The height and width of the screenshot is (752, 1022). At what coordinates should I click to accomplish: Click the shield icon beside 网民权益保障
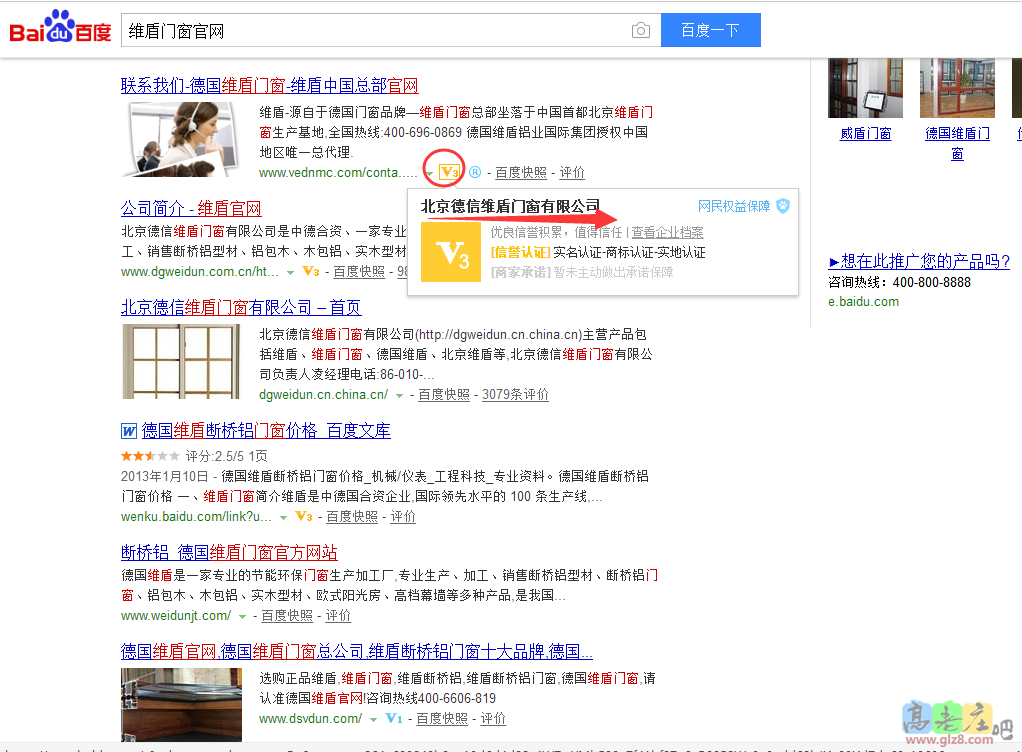point(783,206)
